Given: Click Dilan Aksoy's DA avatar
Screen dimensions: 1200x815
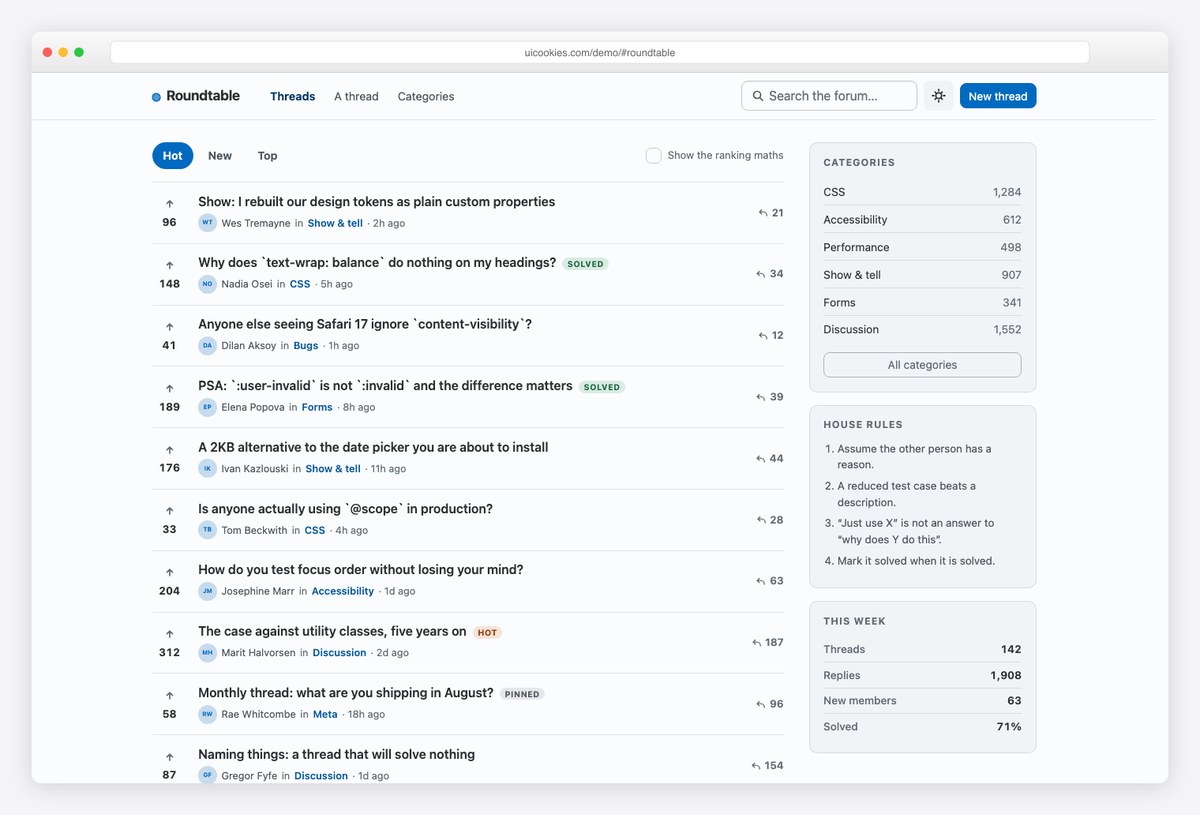Looking at the screenshot, I should 207,346.
